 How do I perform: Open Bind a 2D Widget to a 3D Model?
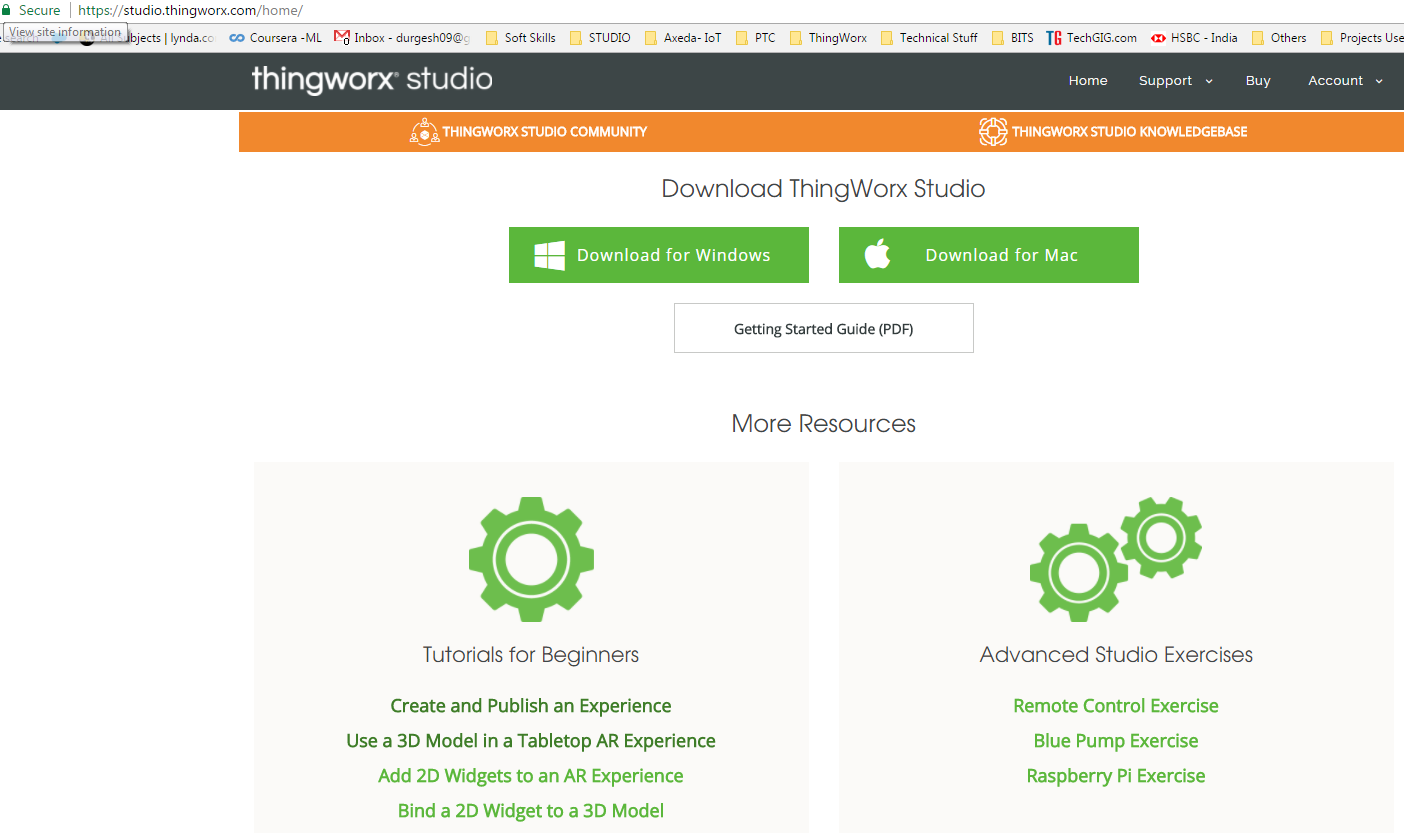coord(531,811)
